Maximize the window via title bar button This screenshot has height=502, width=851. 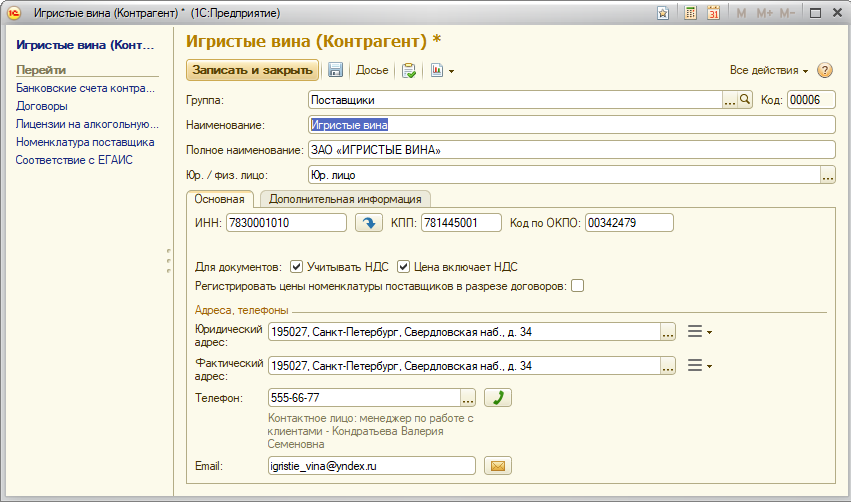[815, 13]
